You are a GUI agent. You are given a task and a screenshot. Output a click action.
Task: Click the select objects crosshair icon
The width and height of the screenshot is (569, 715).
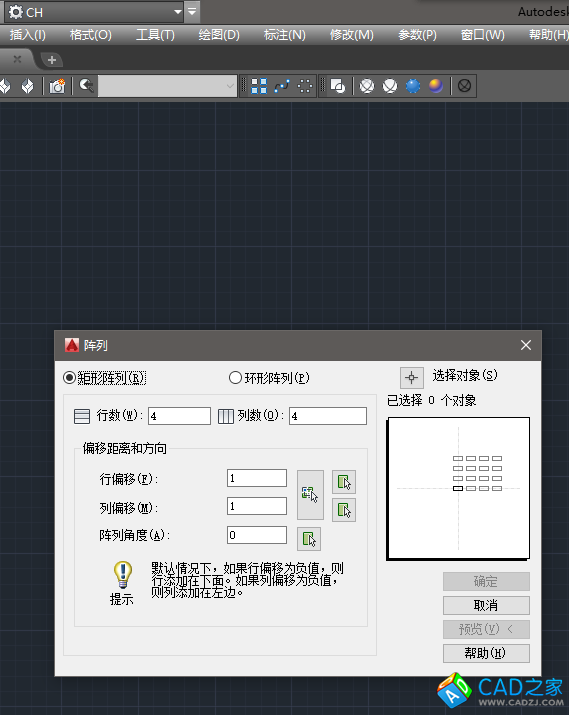[411, 378]
